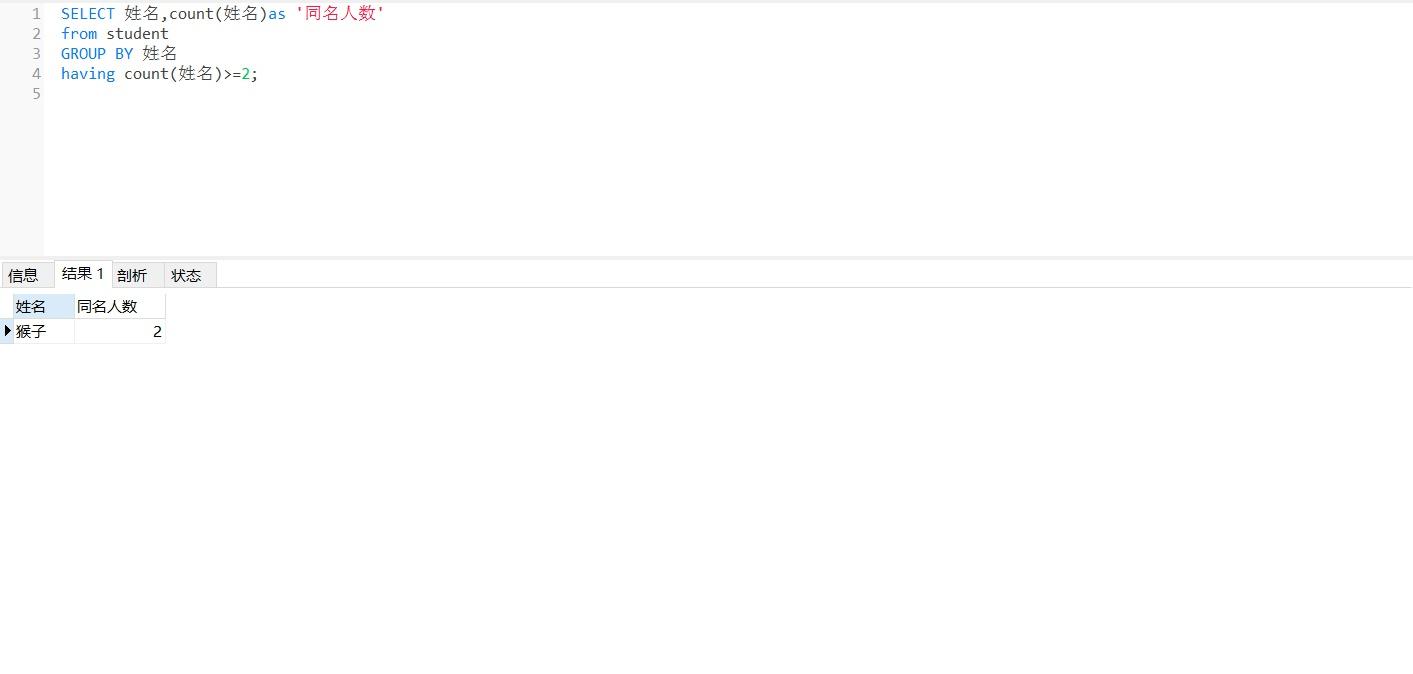
Task: Select the cell showing count 2
Action: coord(120,331)
